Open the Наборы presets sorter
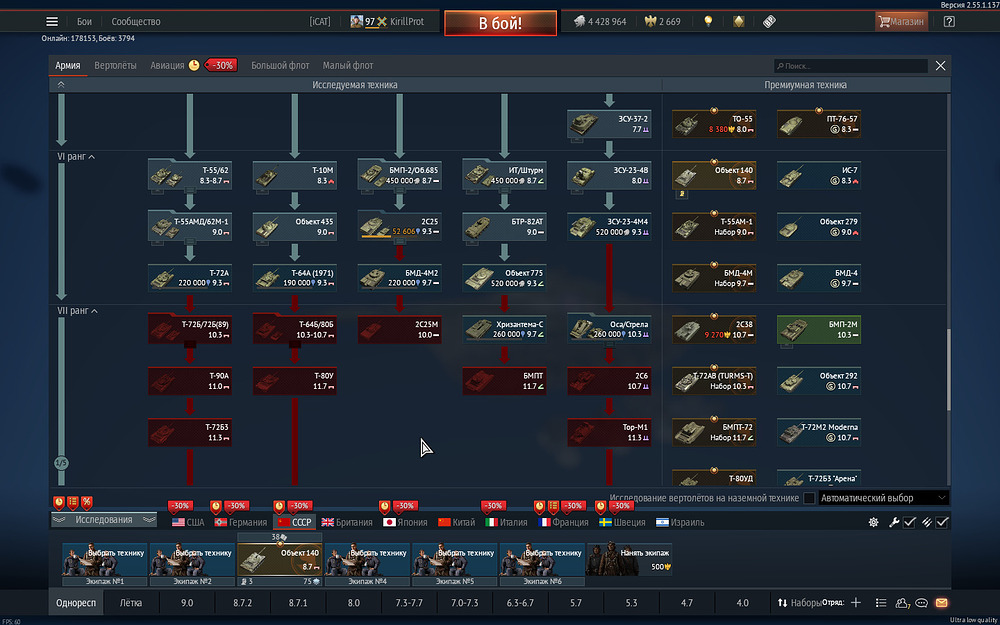Screen dimensions: 1000x625 point(798,603)
